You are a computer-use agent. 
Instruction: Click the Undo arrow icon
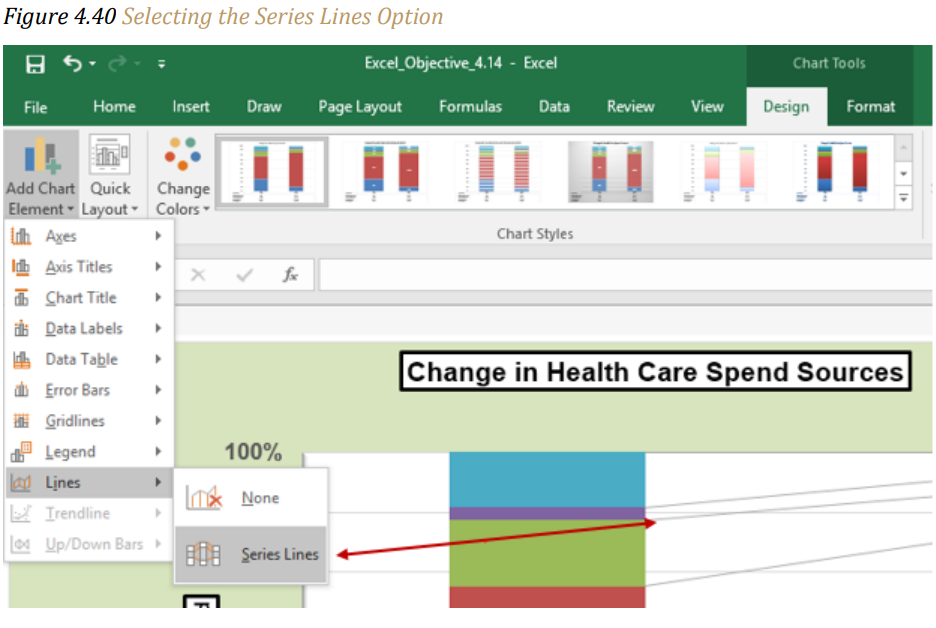(73, 63)
